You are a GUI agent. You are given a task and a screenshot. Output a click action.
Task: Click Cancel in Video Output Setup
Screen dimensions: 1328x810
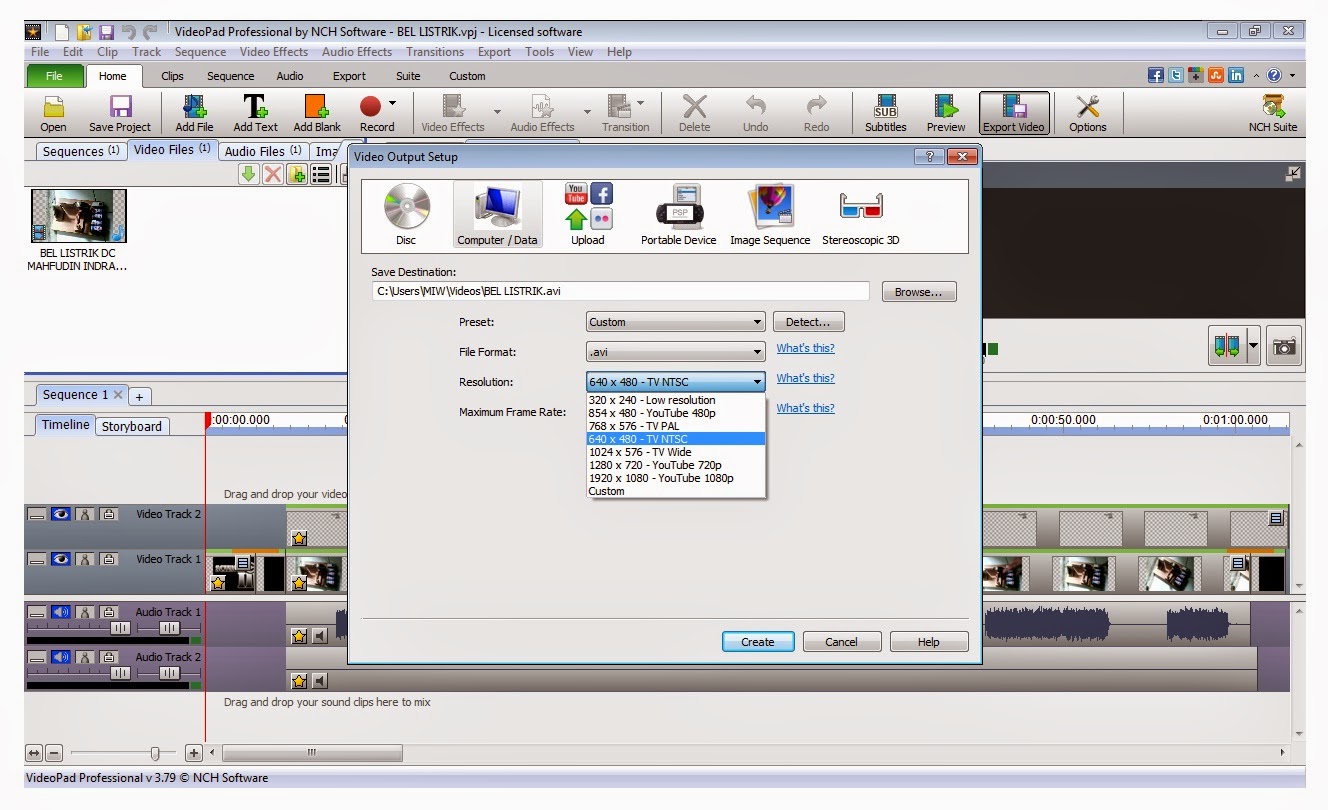[842, 642]
